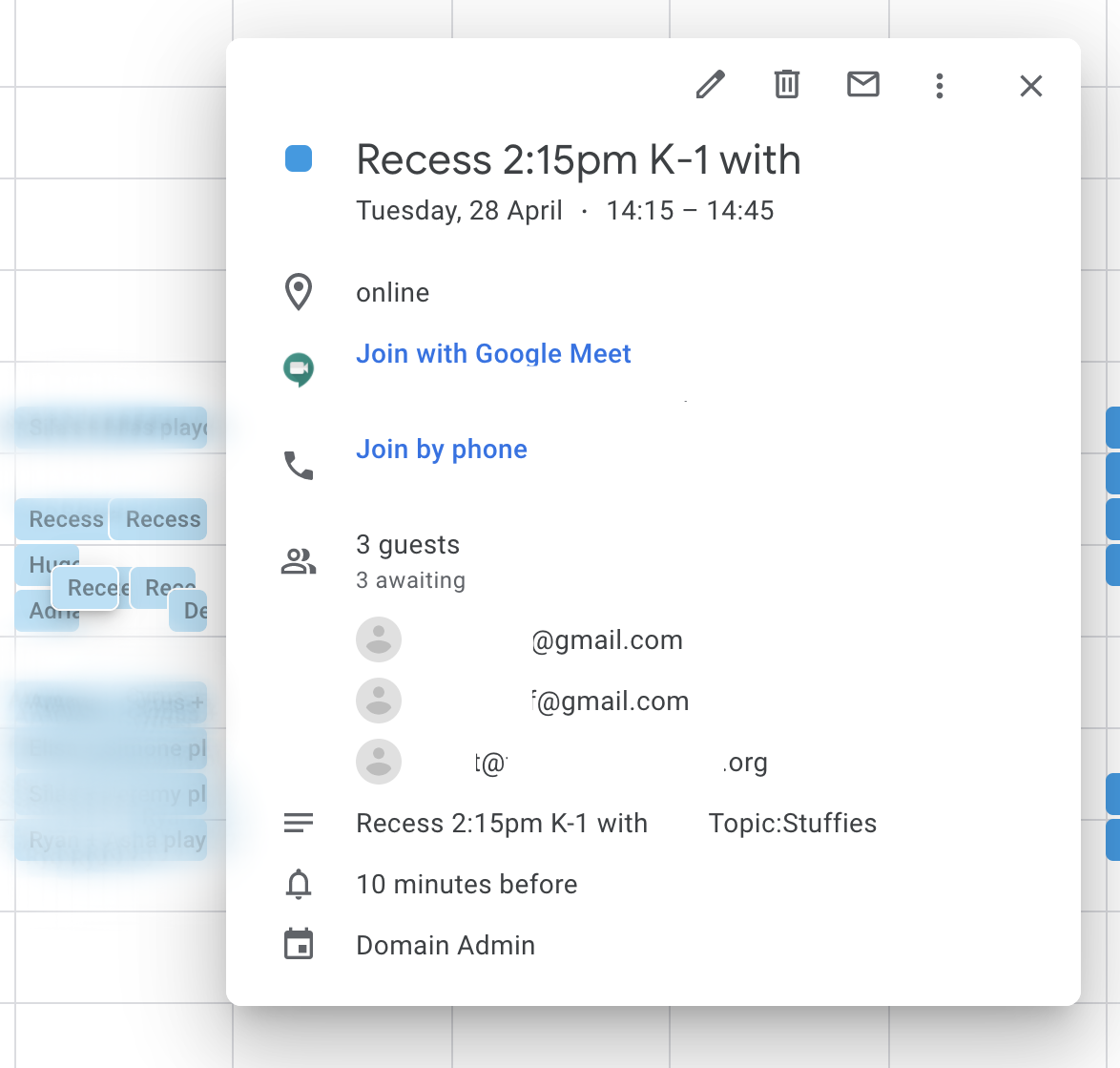Click the phone handset icon
Image resolution: width=1120 pixels, height=1068 pixels.
coord(299,465)
